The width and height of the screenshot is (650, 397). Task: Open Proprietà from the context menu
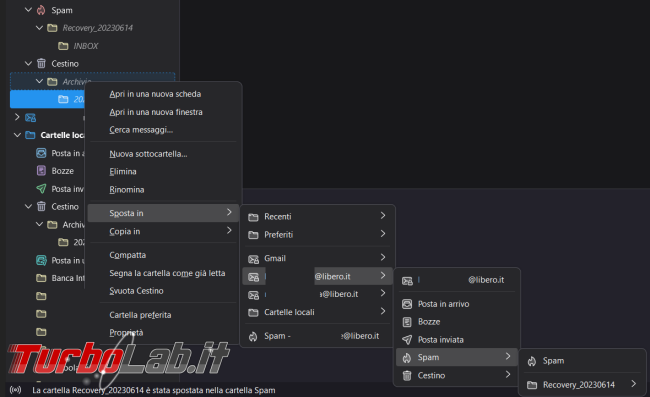point(126,333)
